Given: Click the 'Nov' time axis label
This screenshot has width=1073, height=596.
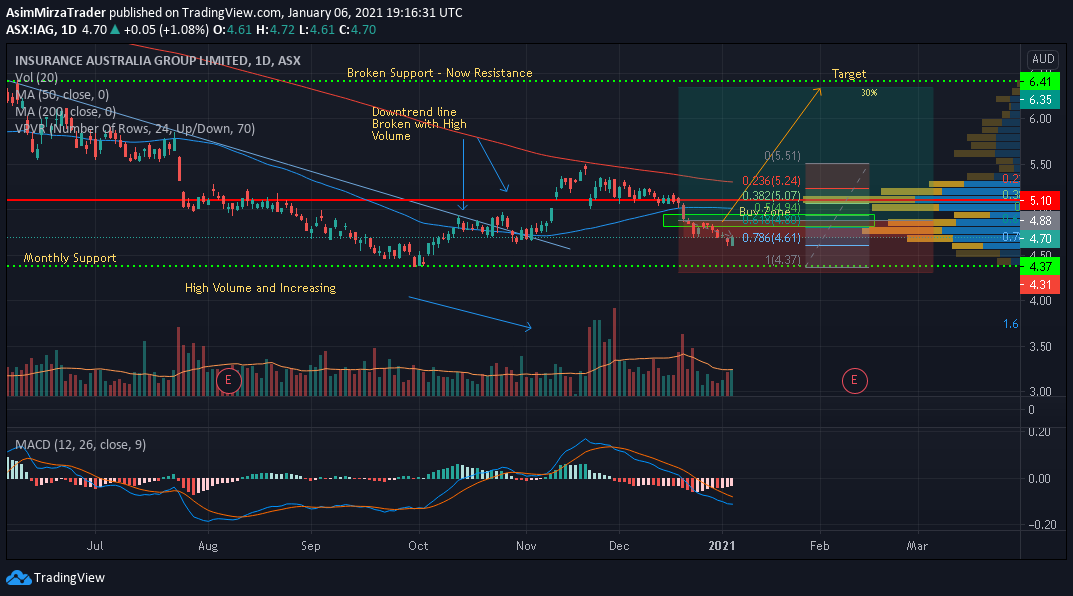Looking at the screenshot, I should 526,545.
